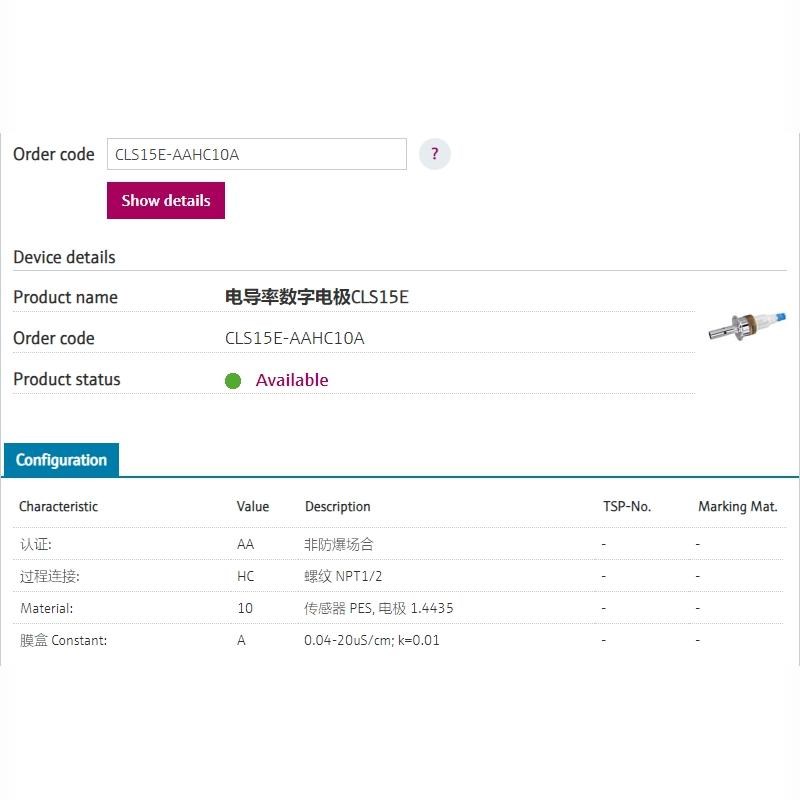This screenshot has height=800, width=800.
Task: Select the Order code input field
Action: [x=257, y=153]
